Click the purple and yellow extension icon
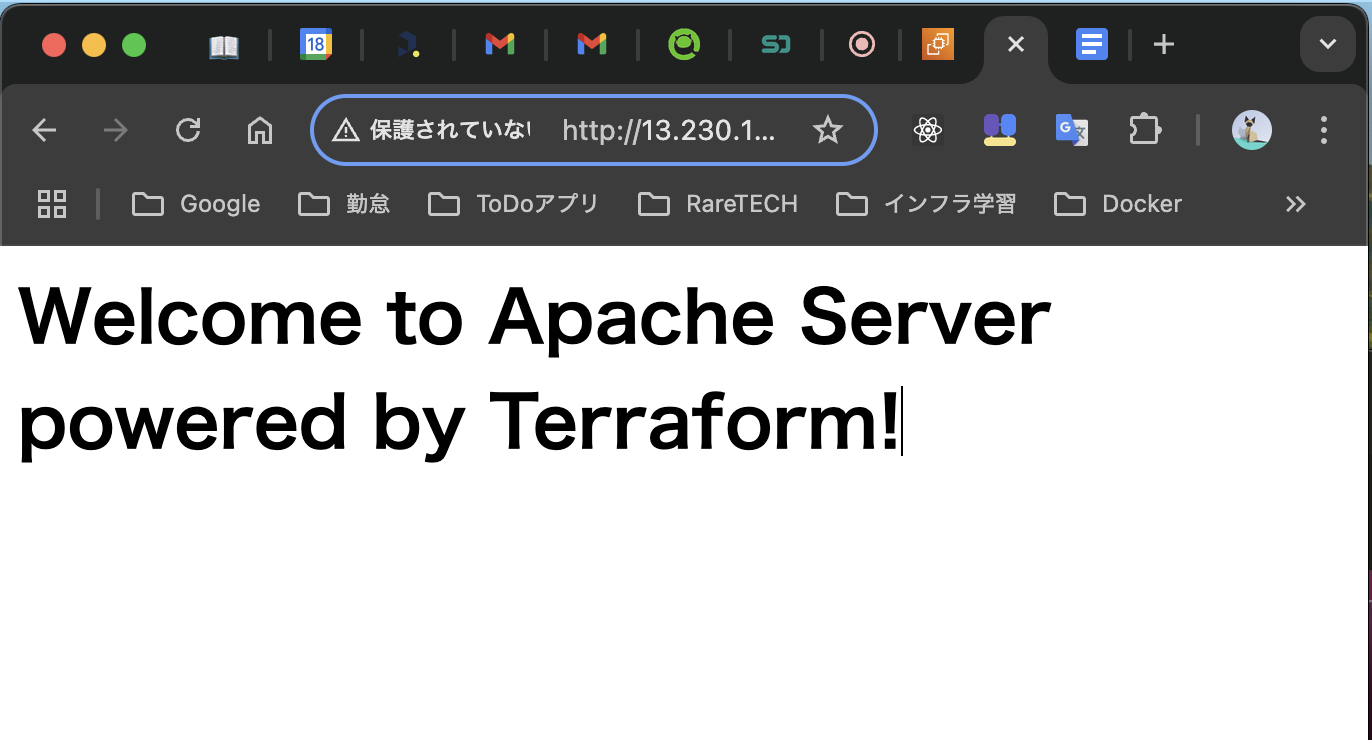Image resolution: width=1372 pixels, height=740 pixels. coord(1000,130)
